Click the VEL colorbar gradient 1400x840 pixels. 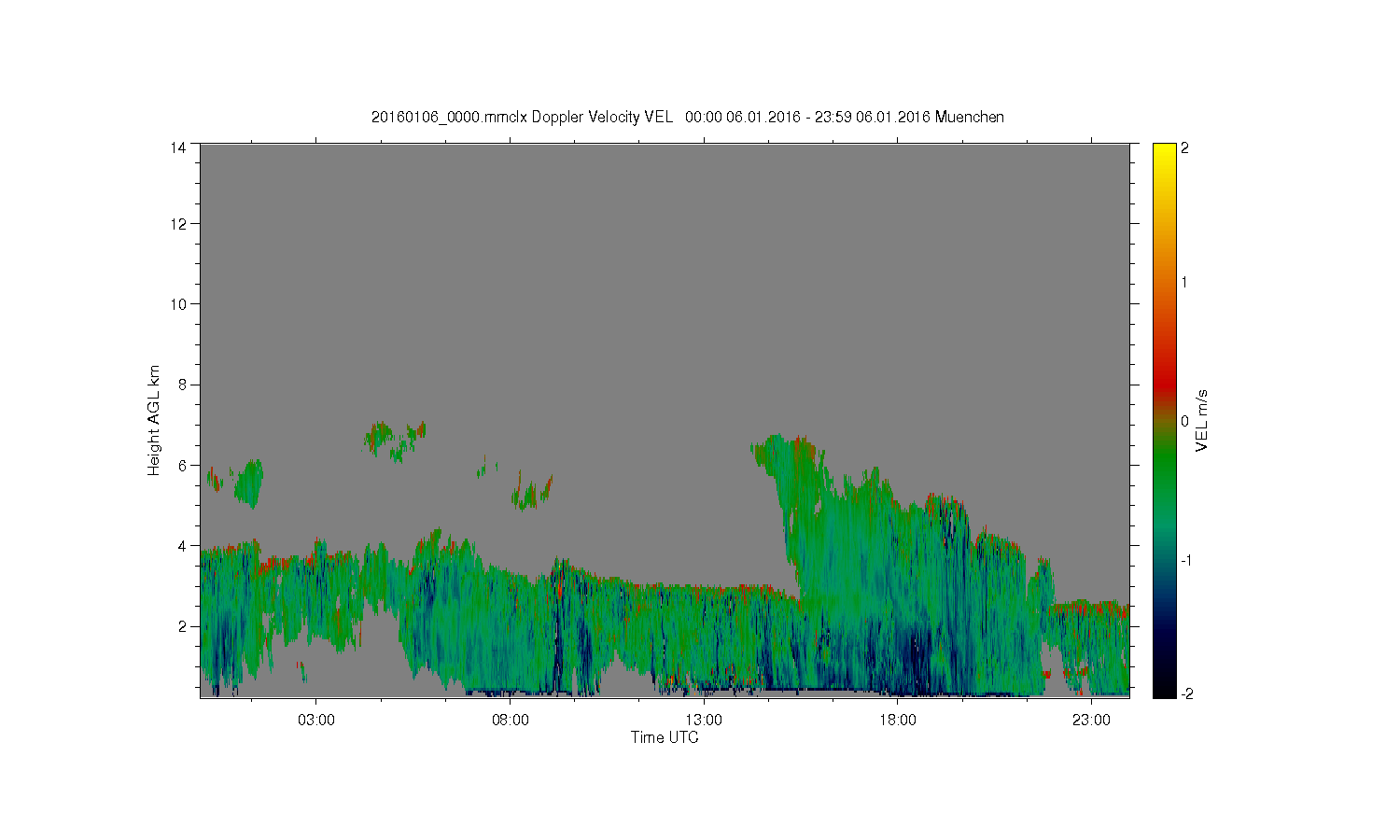[1164, 420]
